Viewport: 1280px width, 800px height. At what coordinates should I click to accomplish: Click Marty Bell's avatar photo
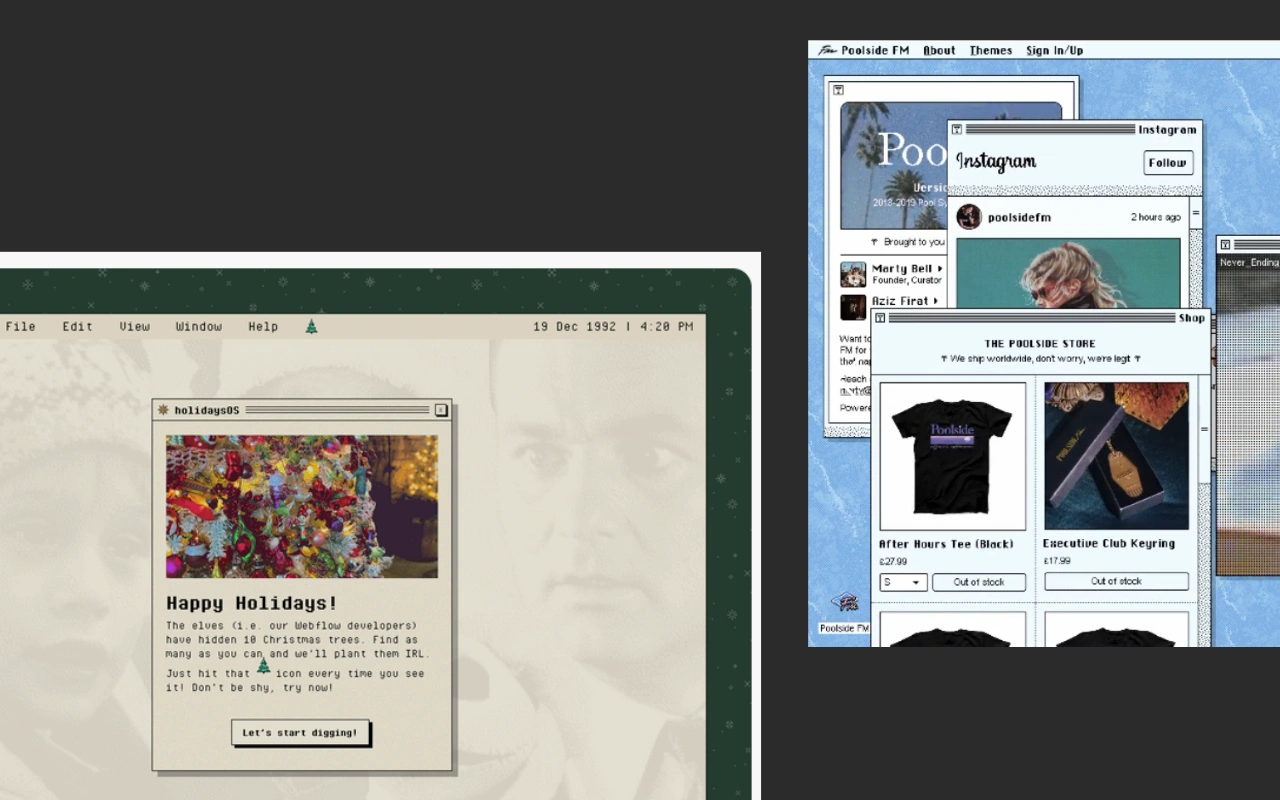point(853,274)
